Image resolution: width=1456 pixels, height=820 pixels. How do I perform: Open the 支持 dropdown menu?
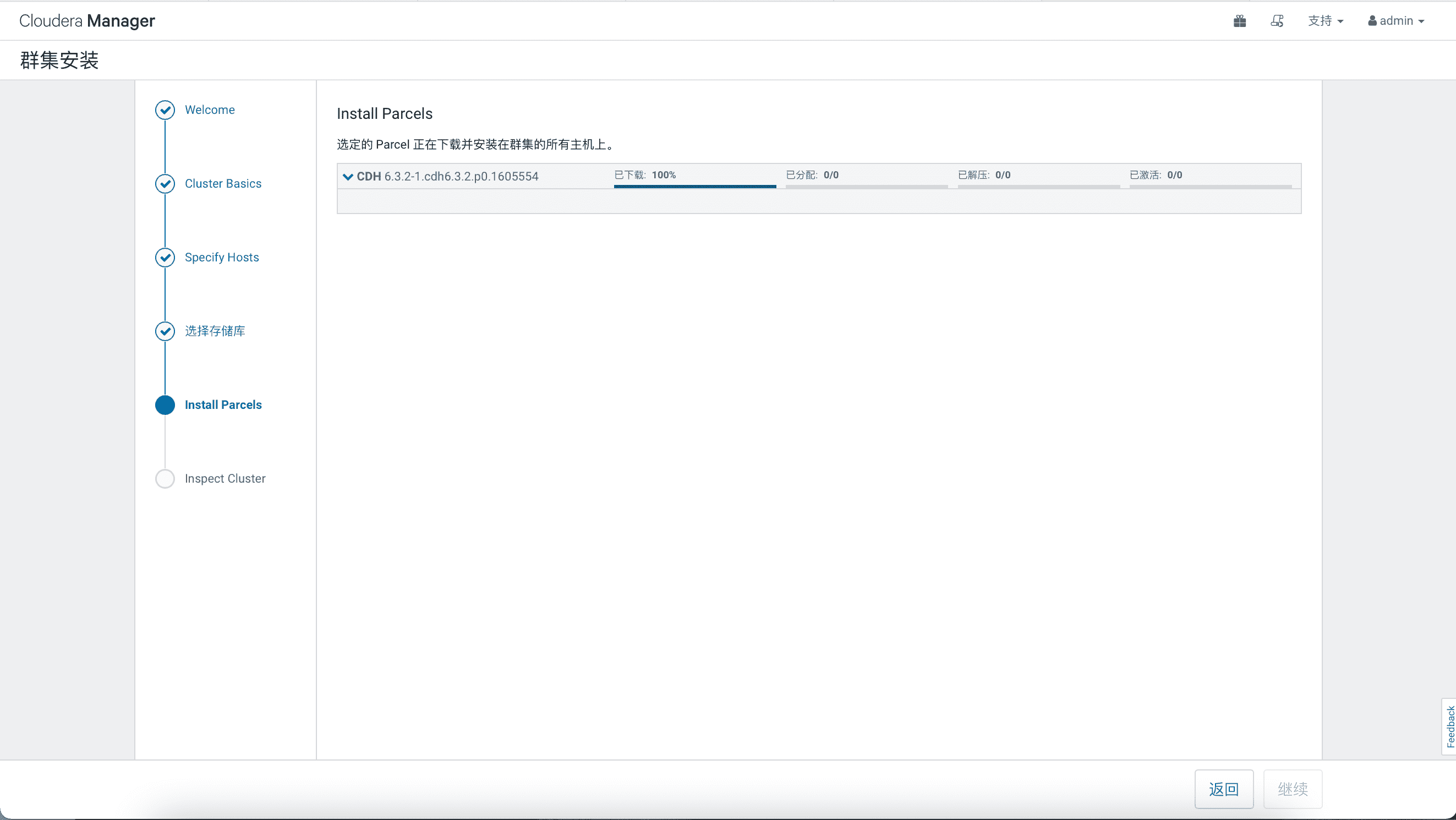pyautogui.click(x=1326, y=21)
